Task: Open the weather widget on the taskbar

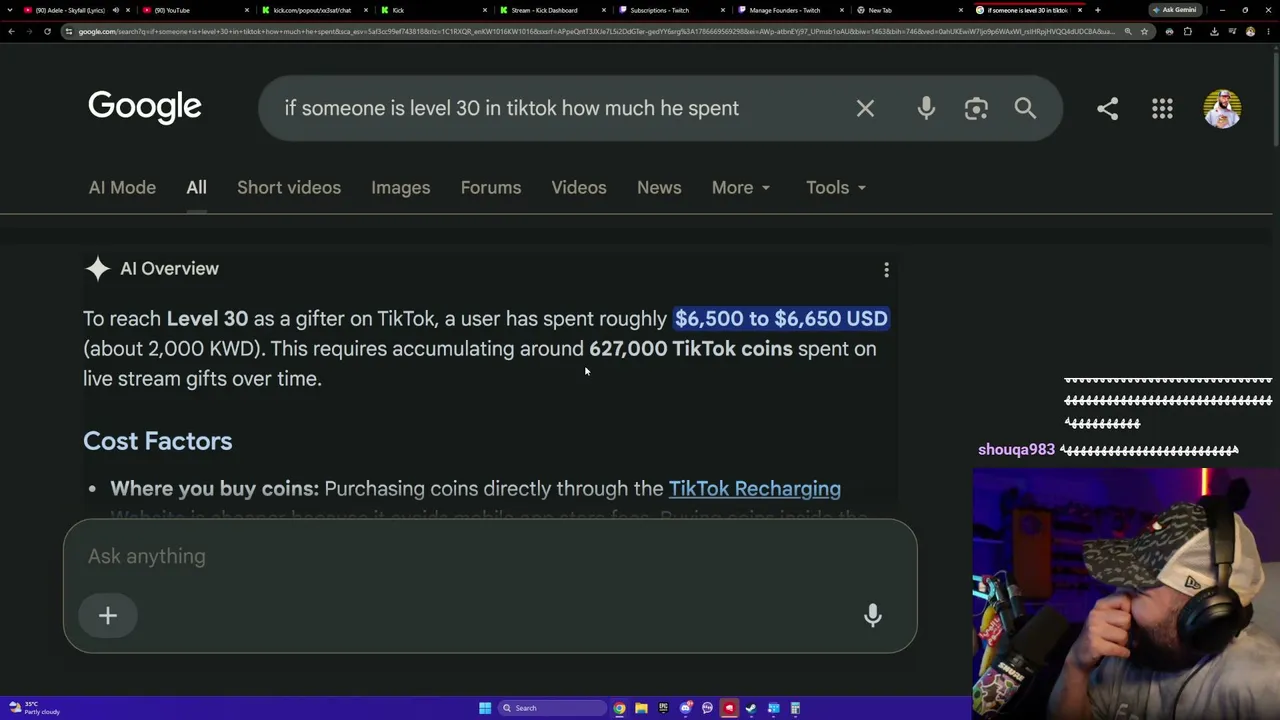Action: coord(35,708)
